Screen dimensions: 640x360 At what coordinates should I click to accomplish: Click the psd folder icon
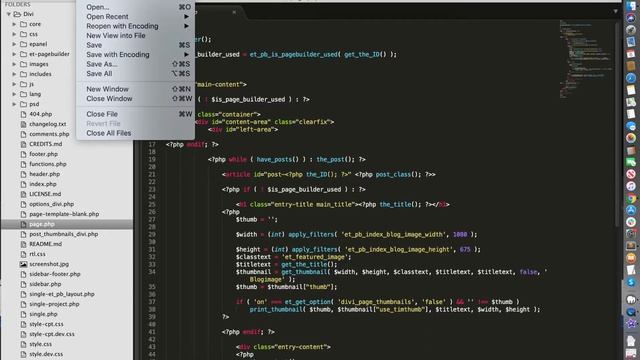(x=23, y=104)
